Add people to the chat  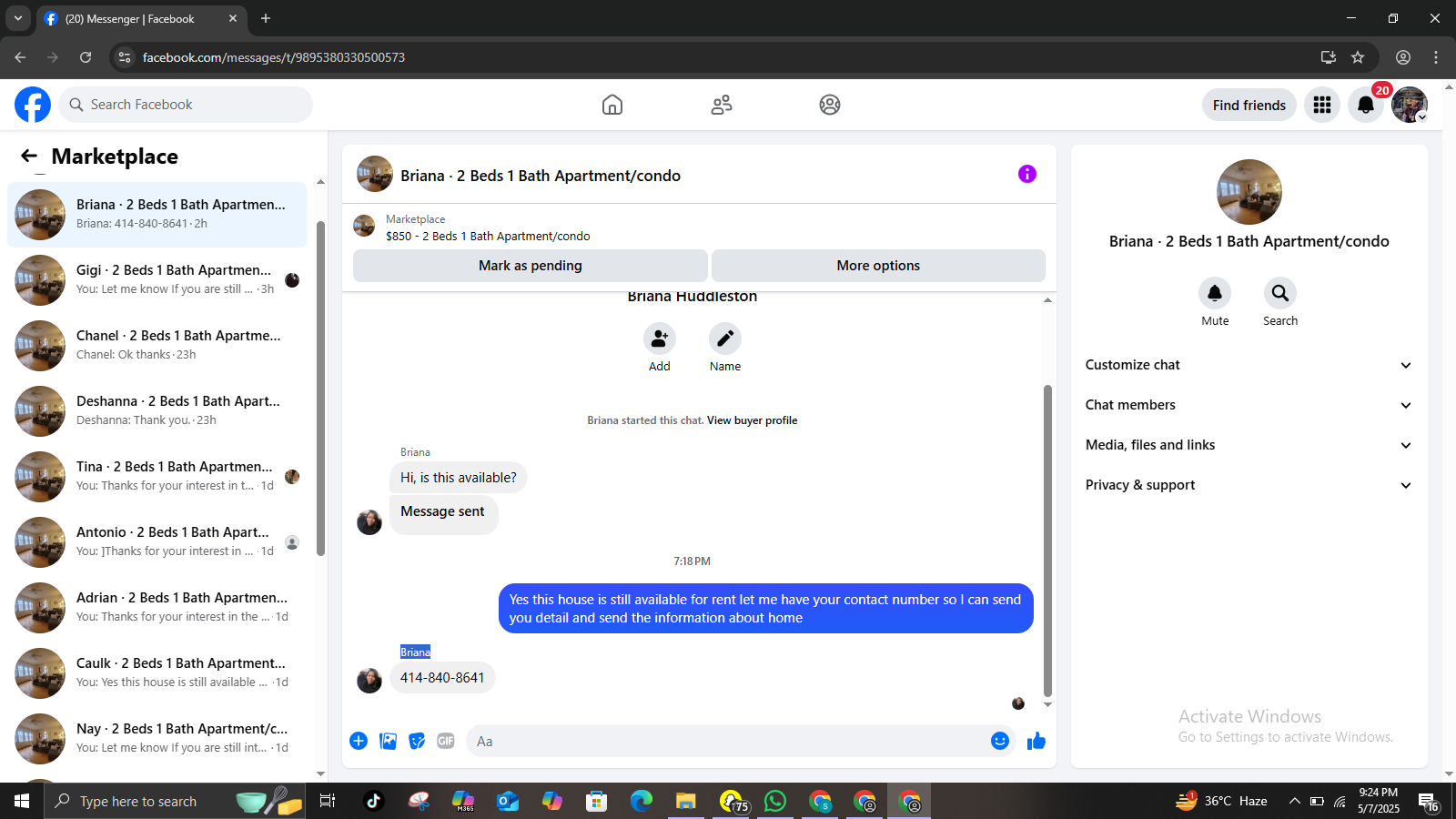coord(660,339)
